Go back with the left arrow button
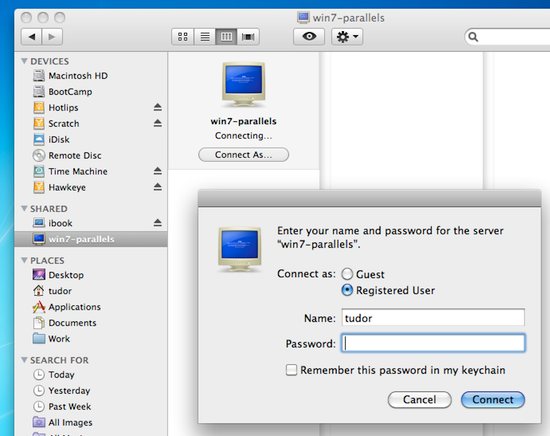The width and height of the screenshot is (550, 436). pos(32,36)
